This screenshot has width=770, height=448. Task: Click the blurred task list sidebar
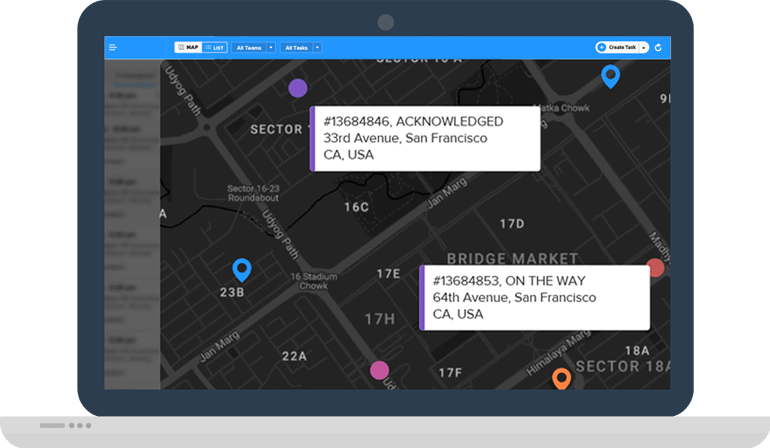point(132,220)
